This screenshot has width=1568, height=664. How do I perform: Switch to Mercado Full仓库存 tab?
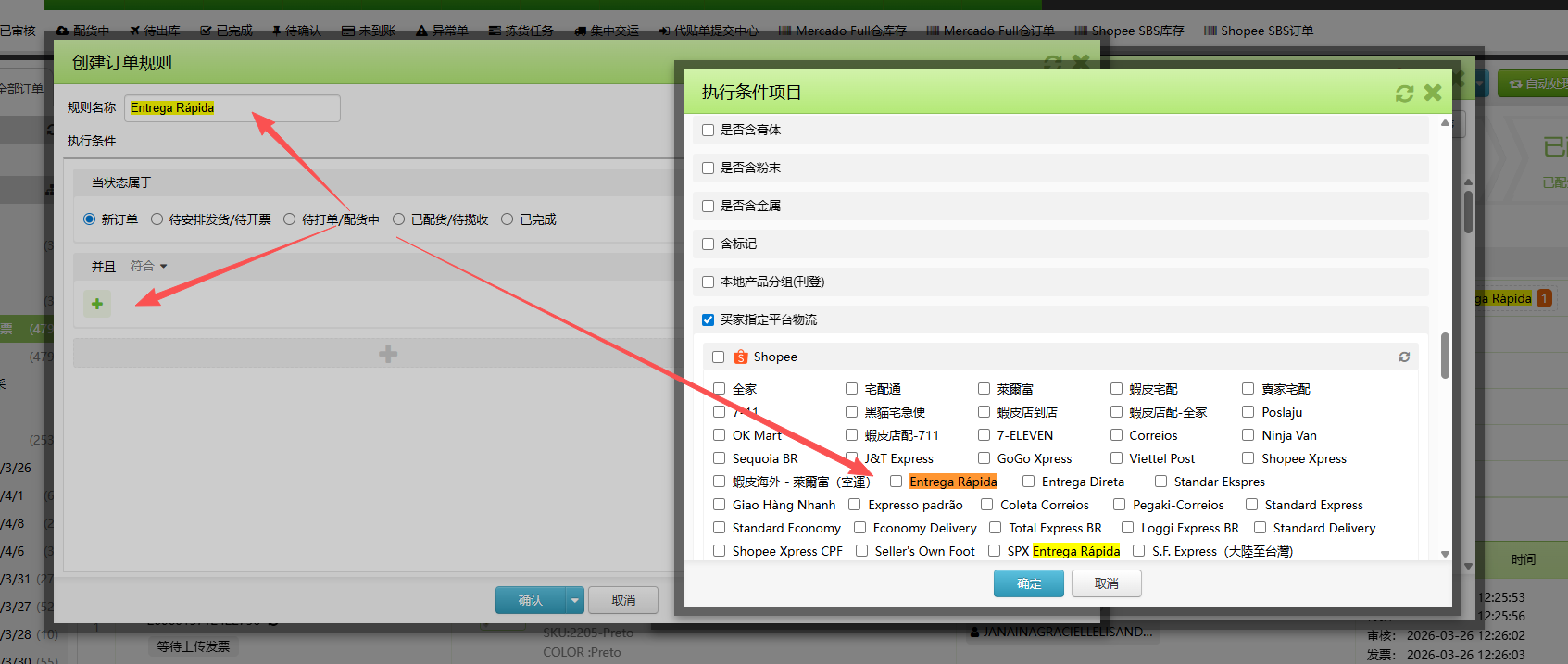coord(842,31)
